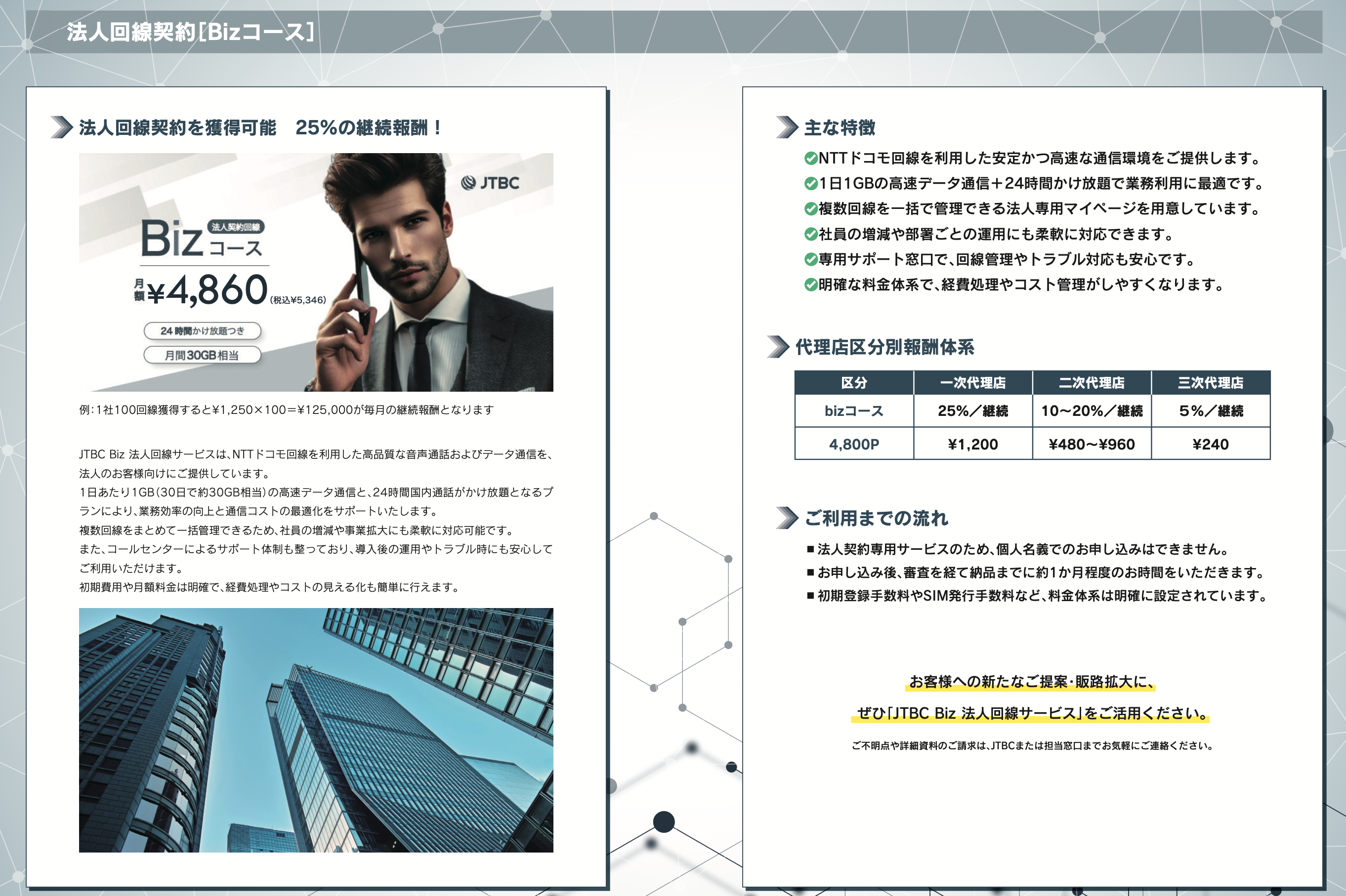This screenshot has height=896, width=1346.
Task: Click the ご利用までの流れ heading text
Action: [876, 518]
